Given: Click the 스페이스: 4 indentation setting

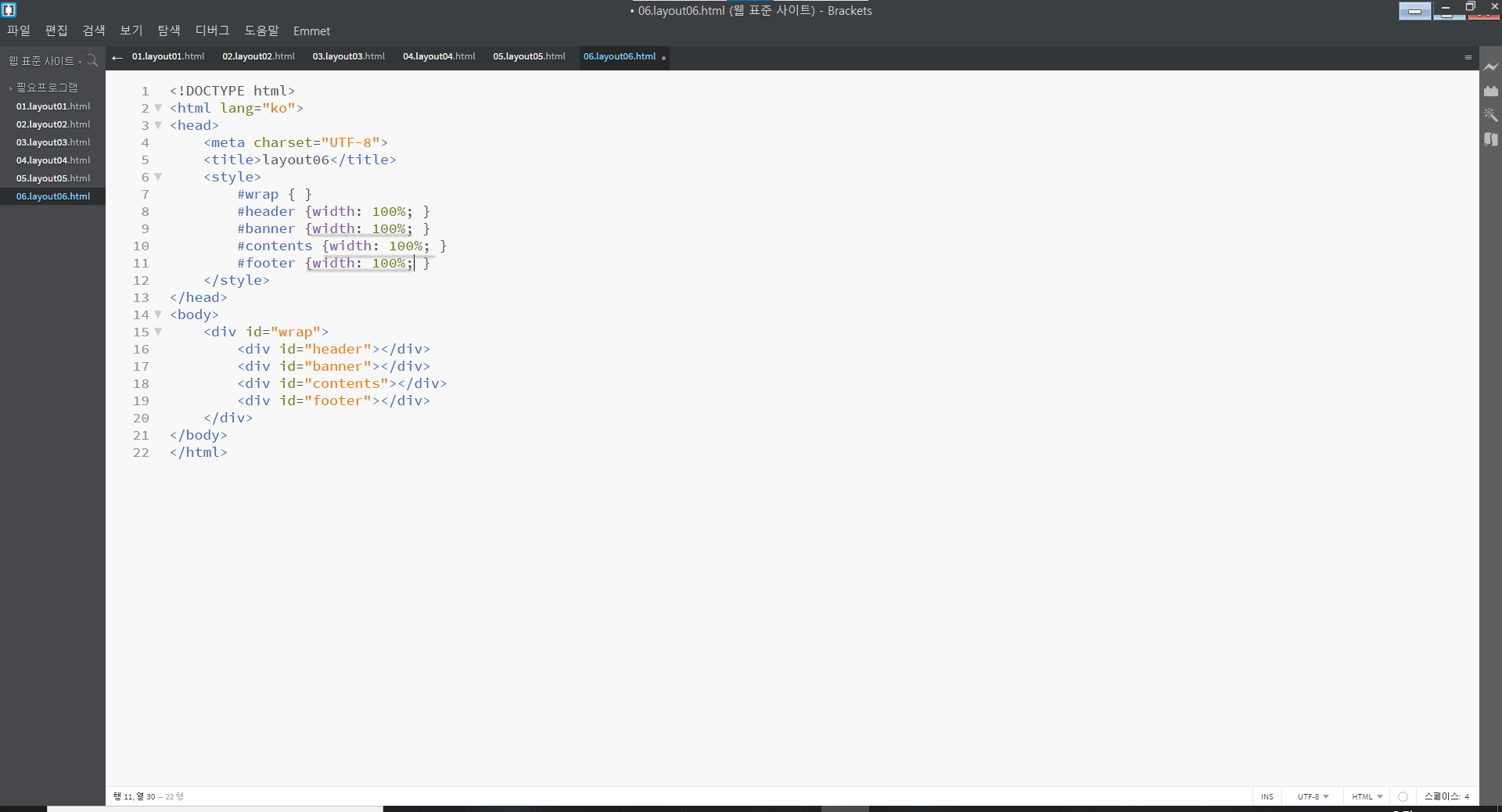Looking at the screenshot, I should pyautogui.click(x=1446, y=796).
